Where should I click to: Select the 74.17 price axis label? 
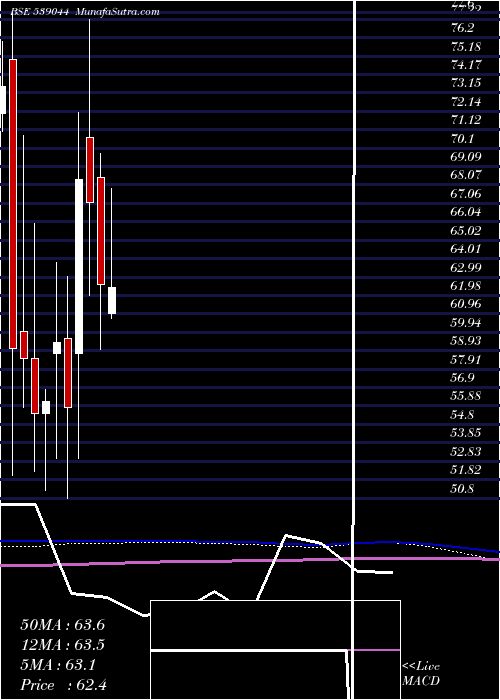click(x=467, y=65)
